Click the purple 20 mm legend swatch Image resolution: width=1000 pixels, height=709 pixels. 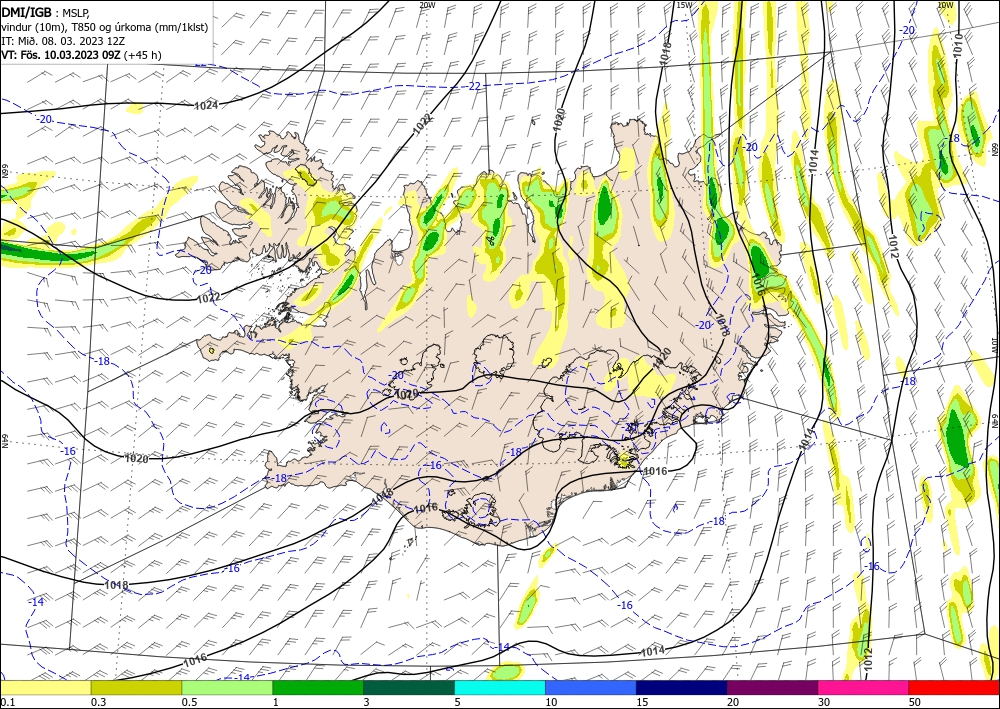772,687
